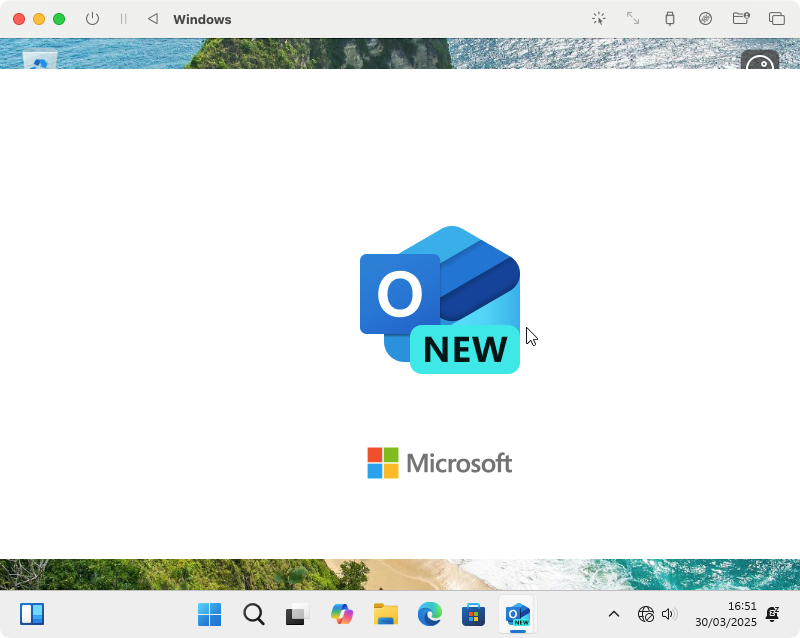Open Copilot from the taskbar

click(342, 614)
